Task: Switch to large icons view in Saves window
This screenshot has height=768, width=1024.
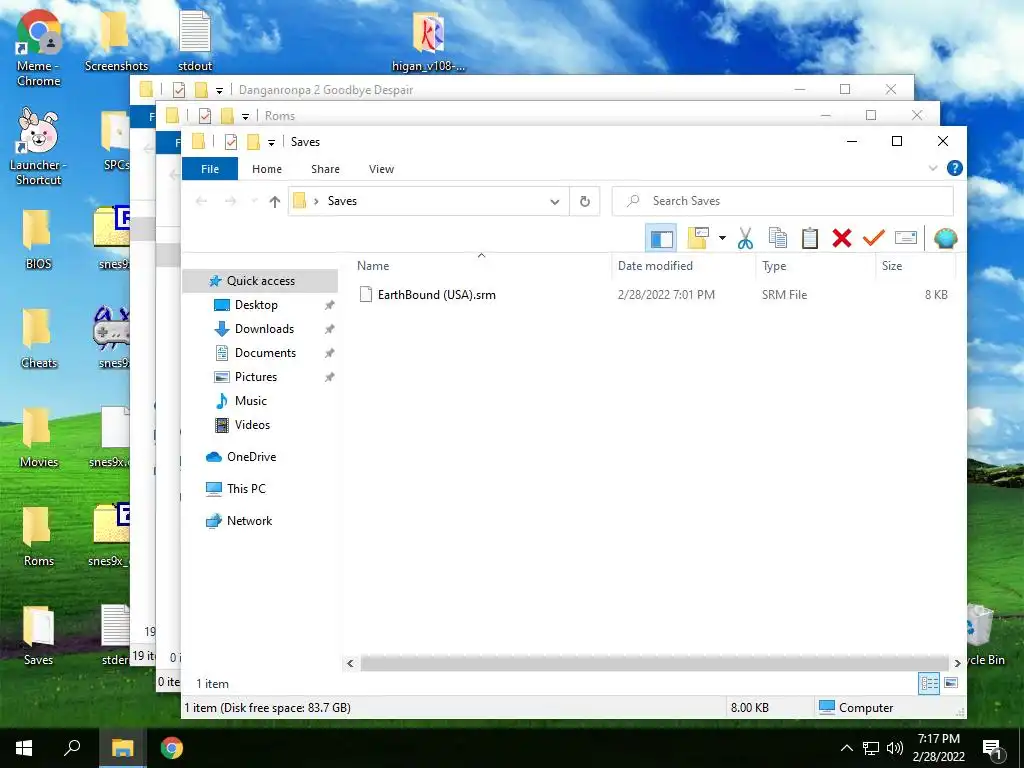Action: 951,683
